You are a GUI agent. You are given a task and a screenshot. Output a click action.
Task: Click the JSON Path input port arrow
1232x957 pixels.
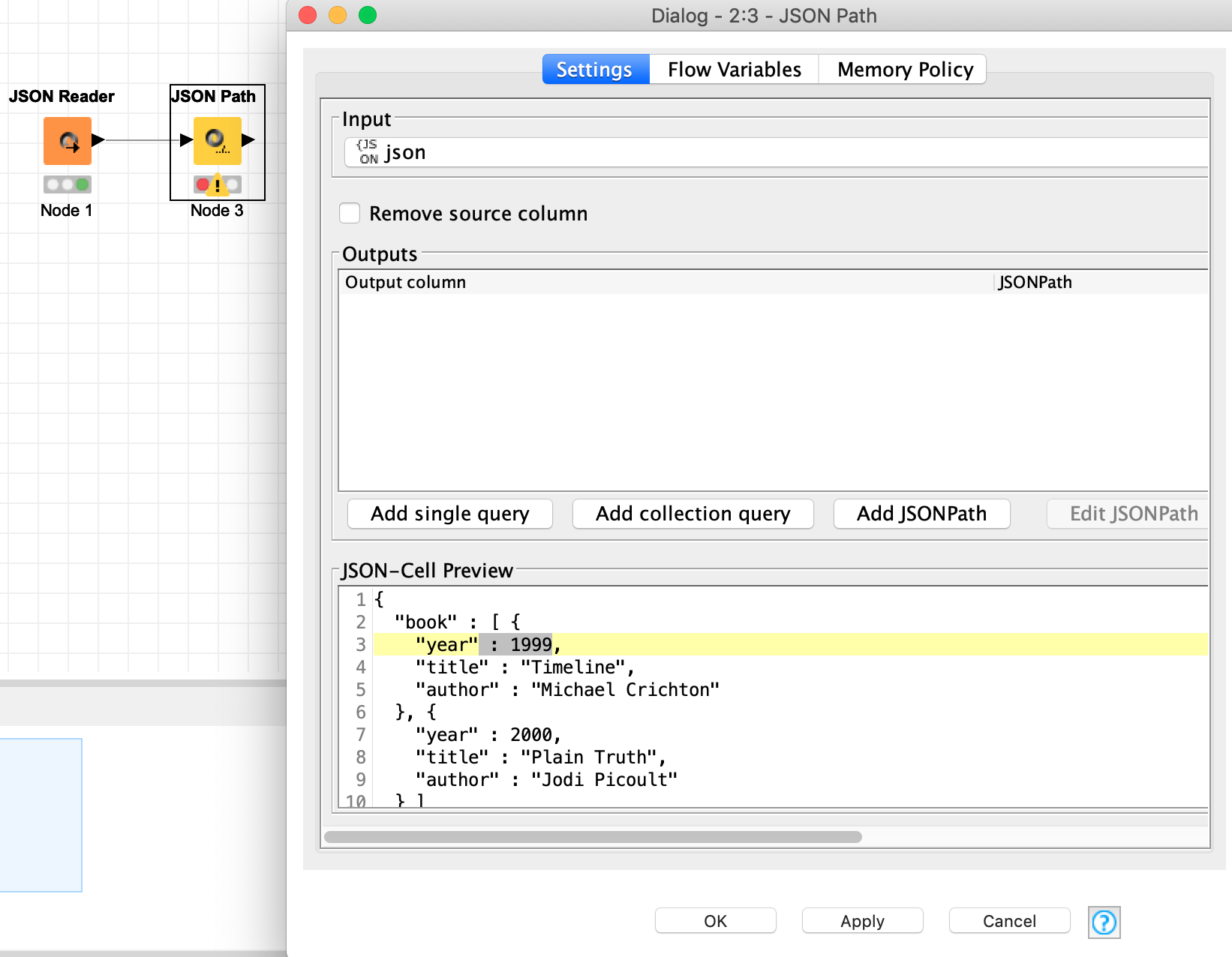point(187,140)
